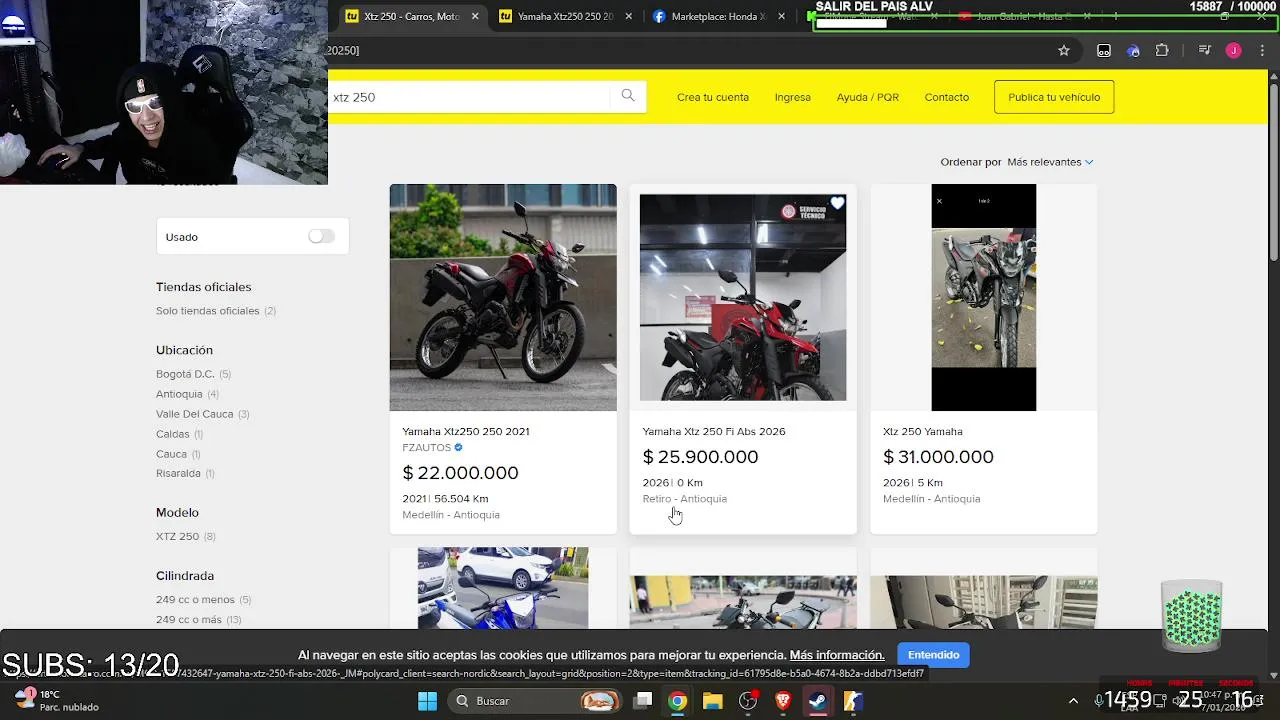
Task: Open Ayuda / PQR link
Action: [x=867, y=97]
